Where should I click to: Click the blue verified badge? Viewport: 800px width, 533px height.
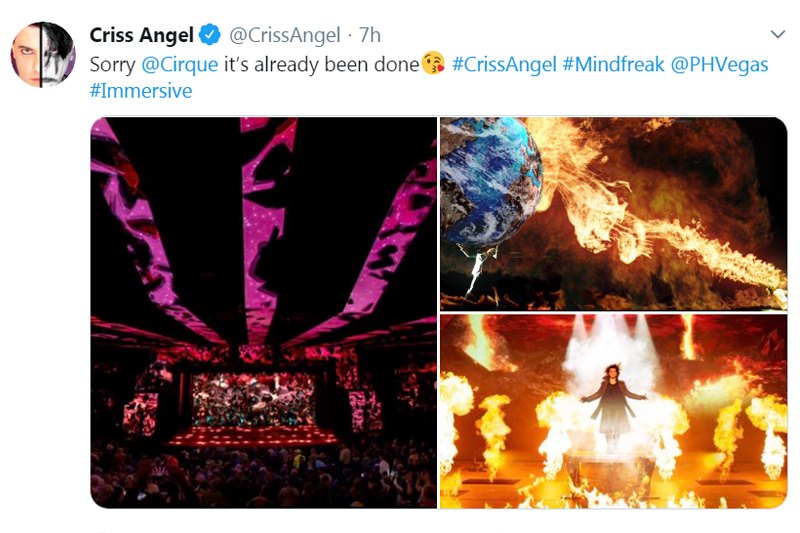point(210,35)
